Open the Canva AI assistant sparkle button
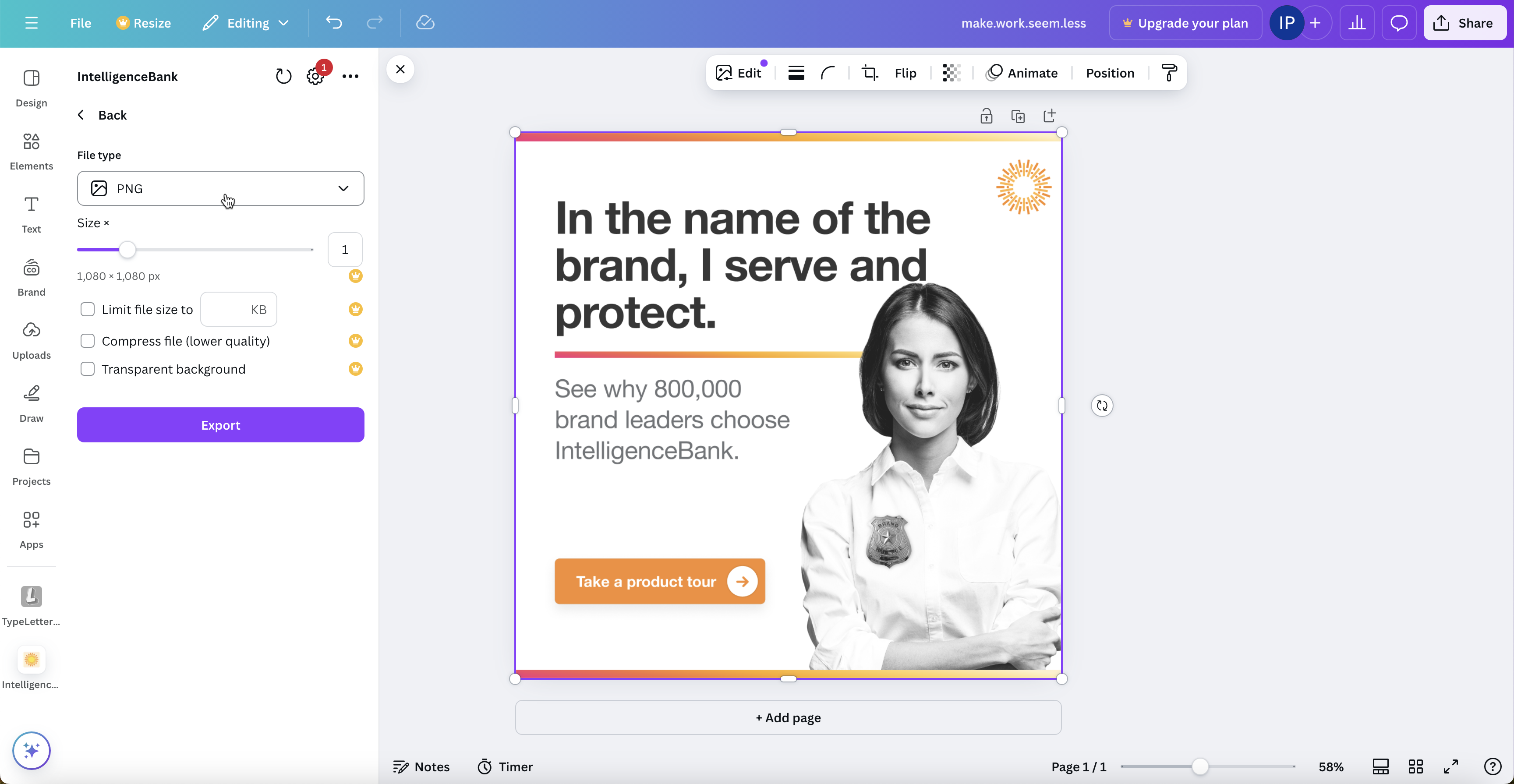The height and width of the screenshot is (784, 1514). (x=31, y=750)
